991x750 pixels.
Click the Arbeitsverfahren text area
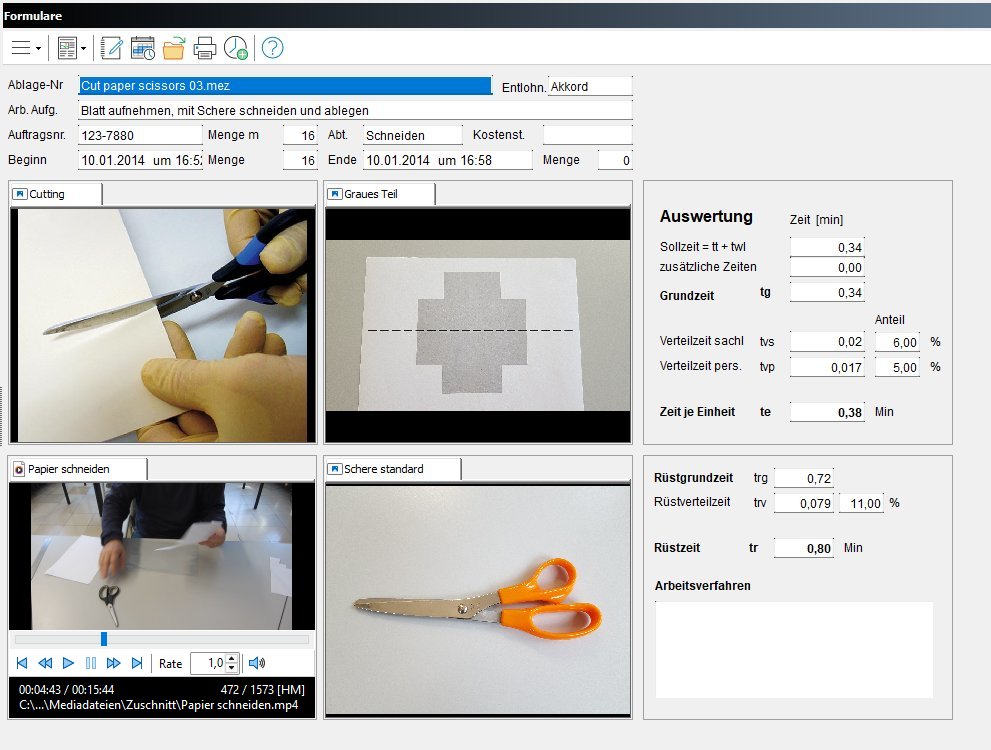point(793,649)
